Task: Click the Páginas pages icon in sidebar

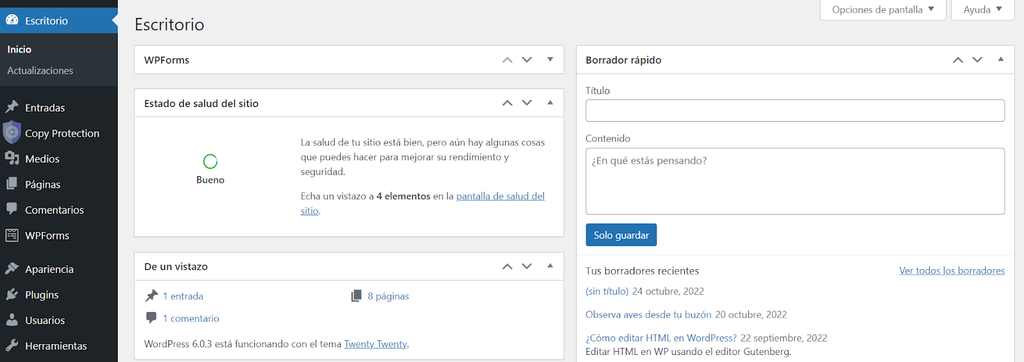Action: pyautogui.click(x=12, y=184)
